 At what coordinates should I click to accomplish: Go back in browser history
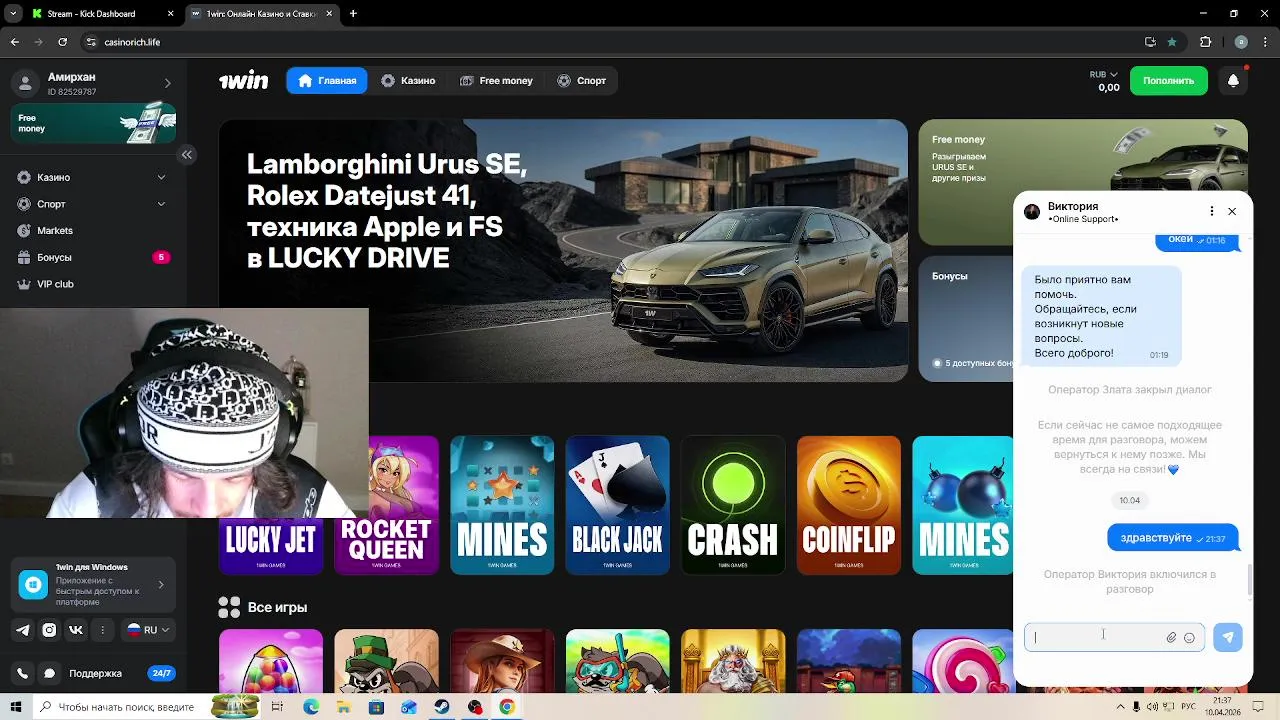coord(14,42)
